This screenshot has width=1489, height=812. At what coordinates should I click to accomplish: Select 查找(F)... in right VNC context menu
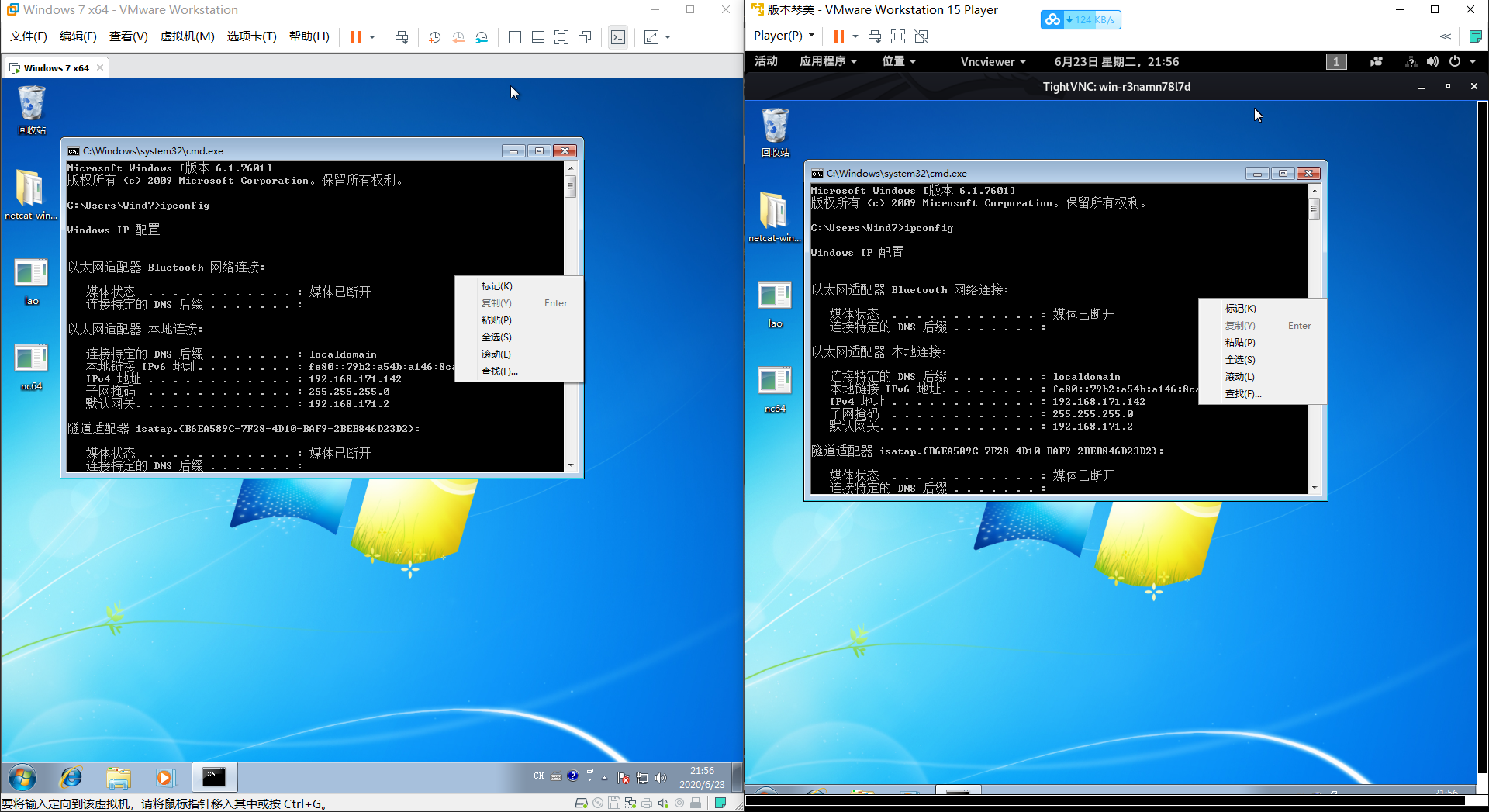[1262, 394]
